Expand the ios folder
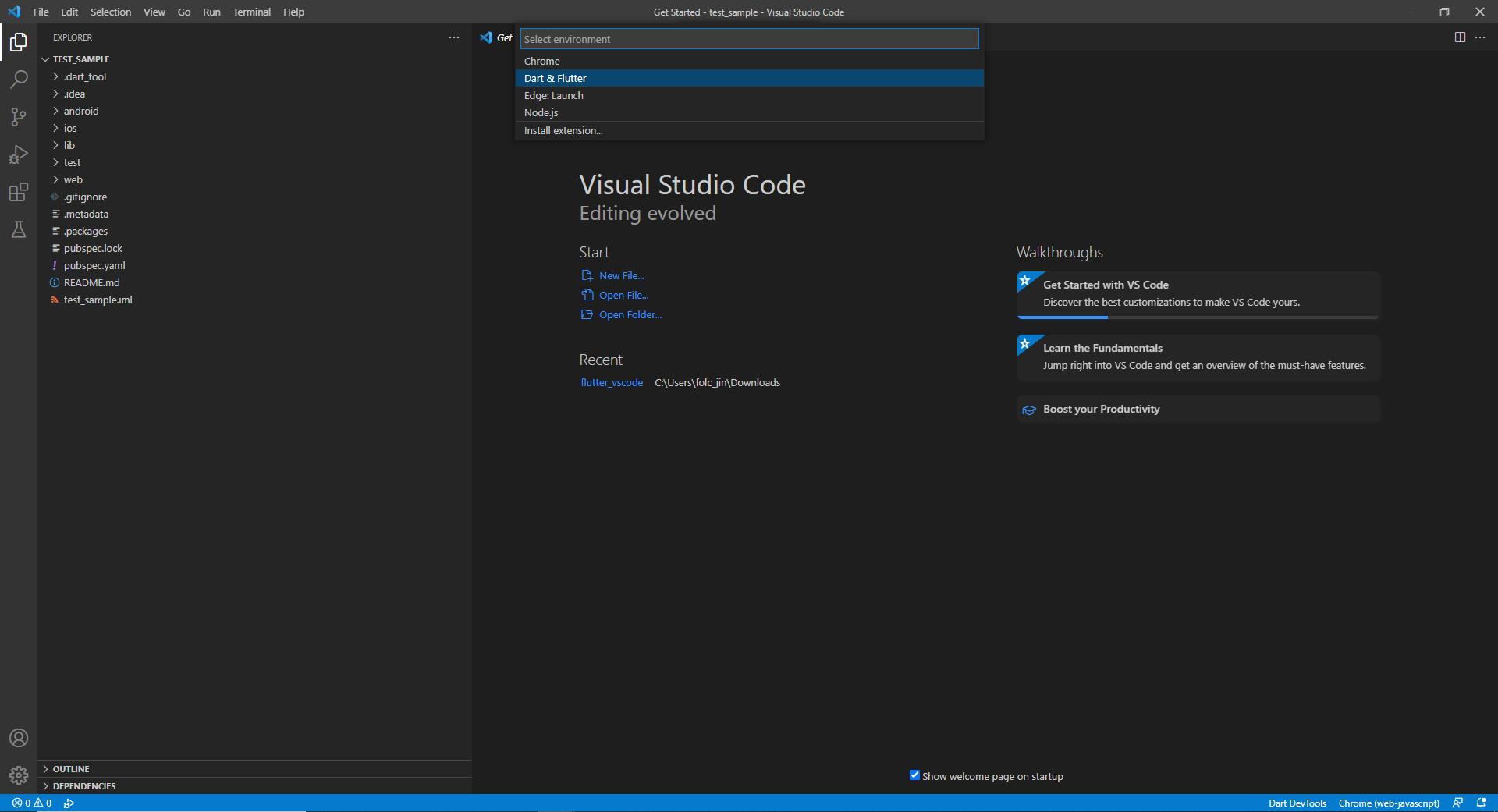The width and height of the screenshot is (1498, 812). click(55, 128)
